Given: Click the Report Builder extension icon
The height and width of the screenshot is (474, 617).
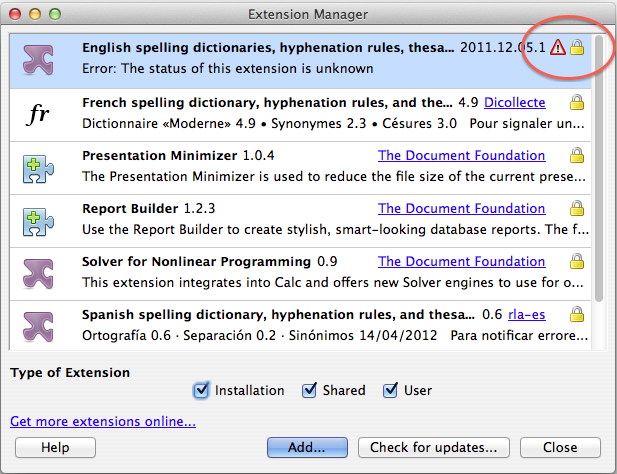Looking at the screenshot, I should click(x=37, y=220).
